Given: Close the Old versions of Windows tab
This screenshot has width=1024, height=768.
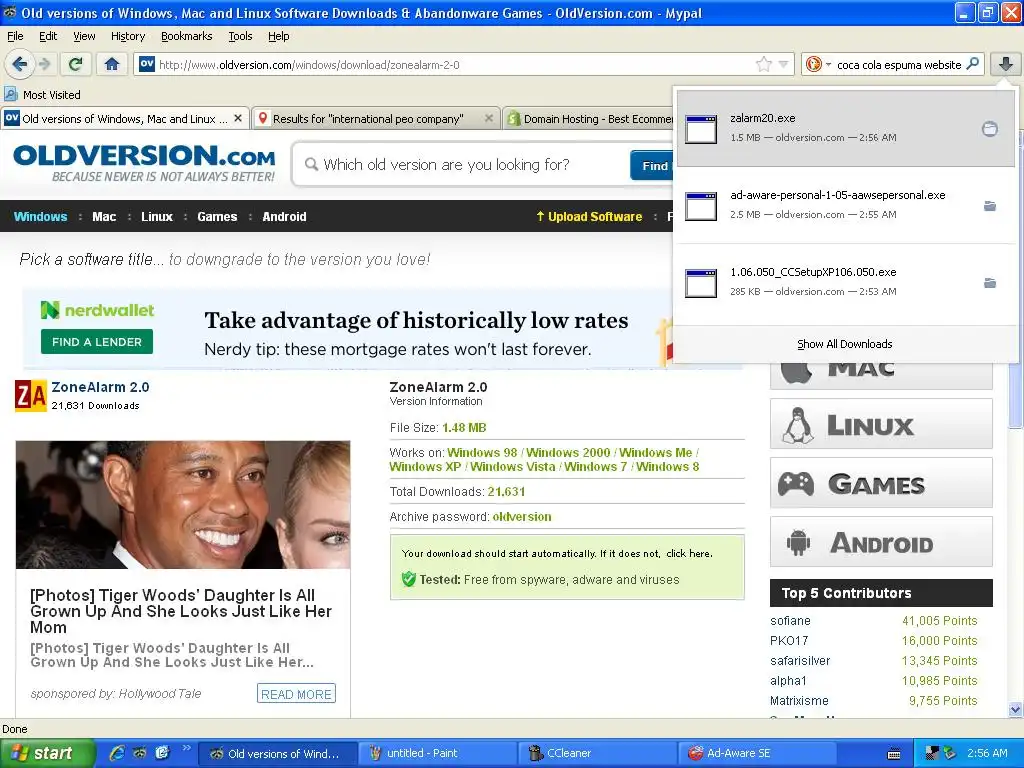Looking at the screenshot, I should [x=238, y=118].
